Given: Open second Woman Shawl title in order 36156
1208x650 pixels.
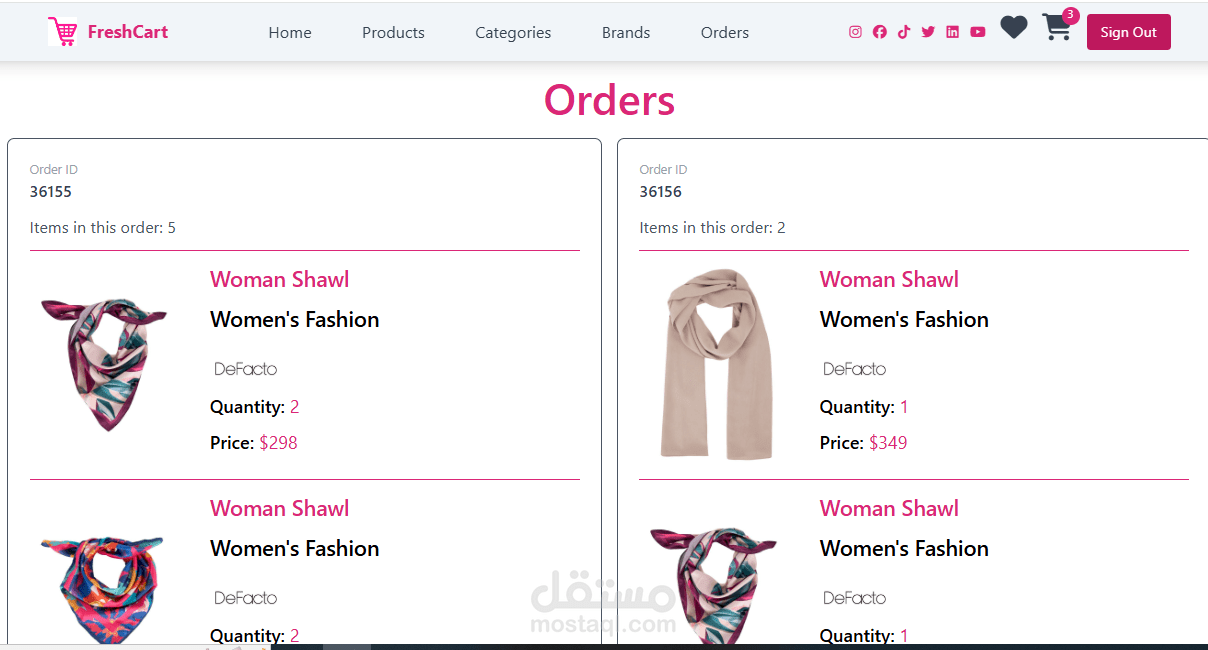Looking at the screenshot, I should [889, 509].
